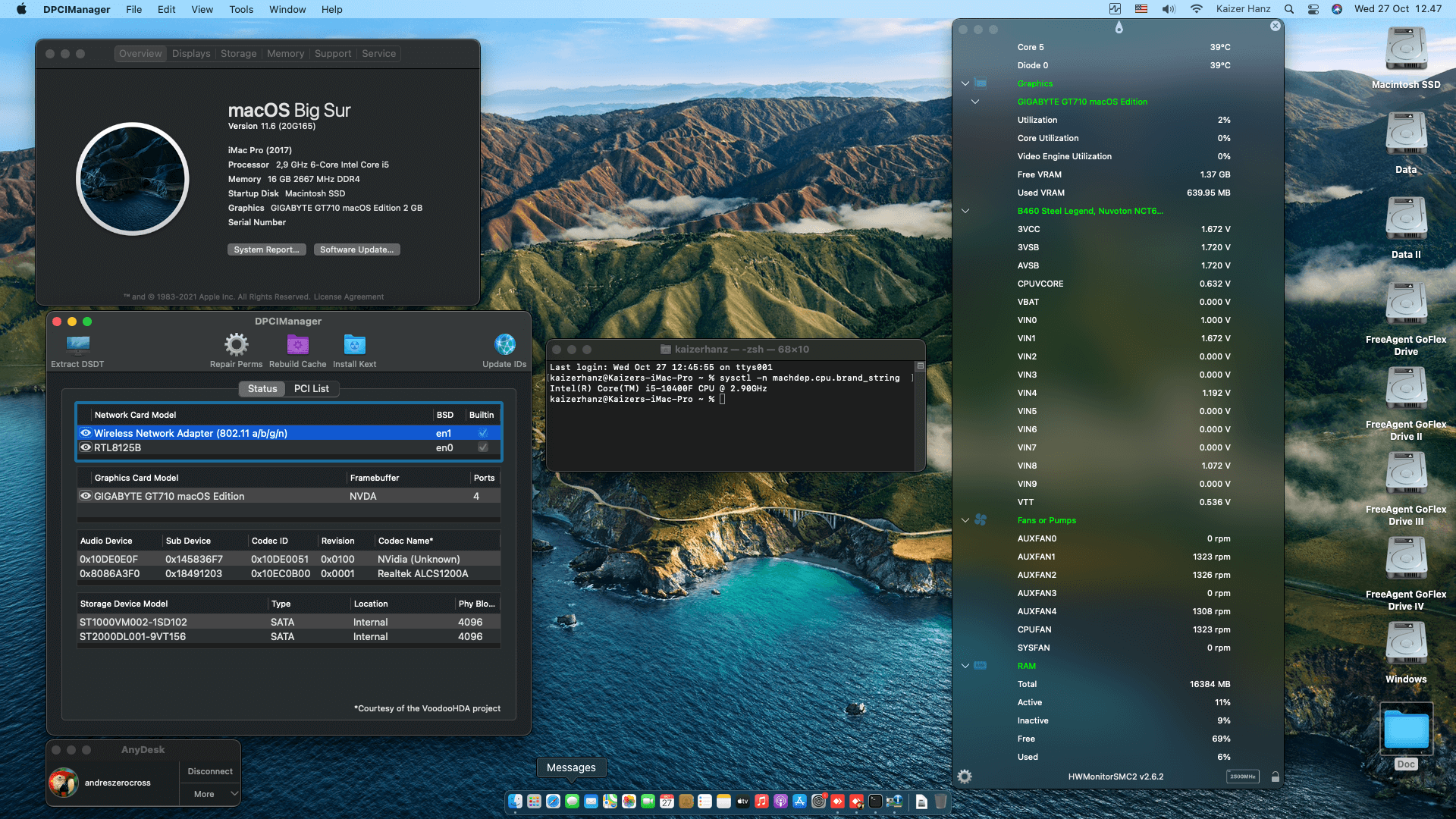Open Spotlight search in menu bar
1456x819 pixels.
point(1289,9)
